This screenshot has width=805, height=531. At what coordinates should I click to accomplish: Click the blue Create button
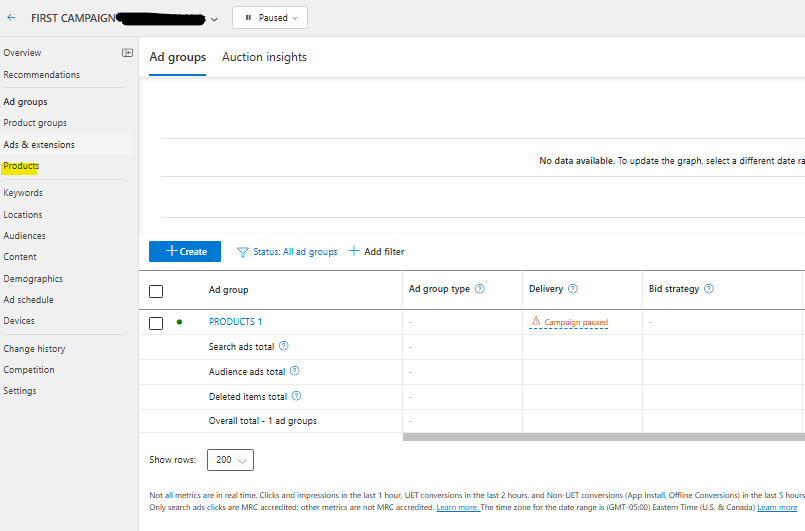(x=185, y=252)
